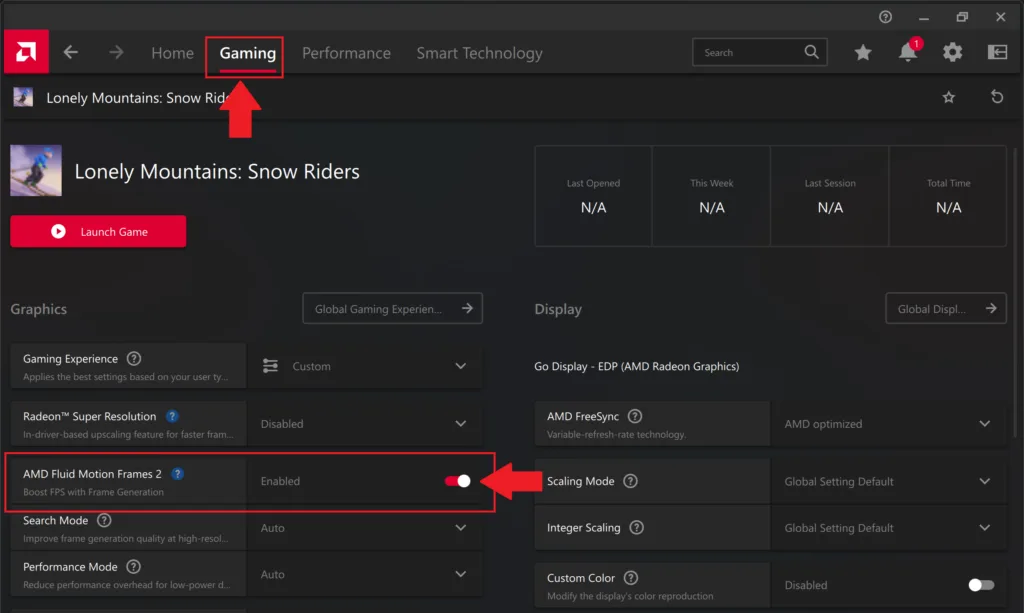Open Global Display settings
Screen dimensions: 1024x613
946,309
